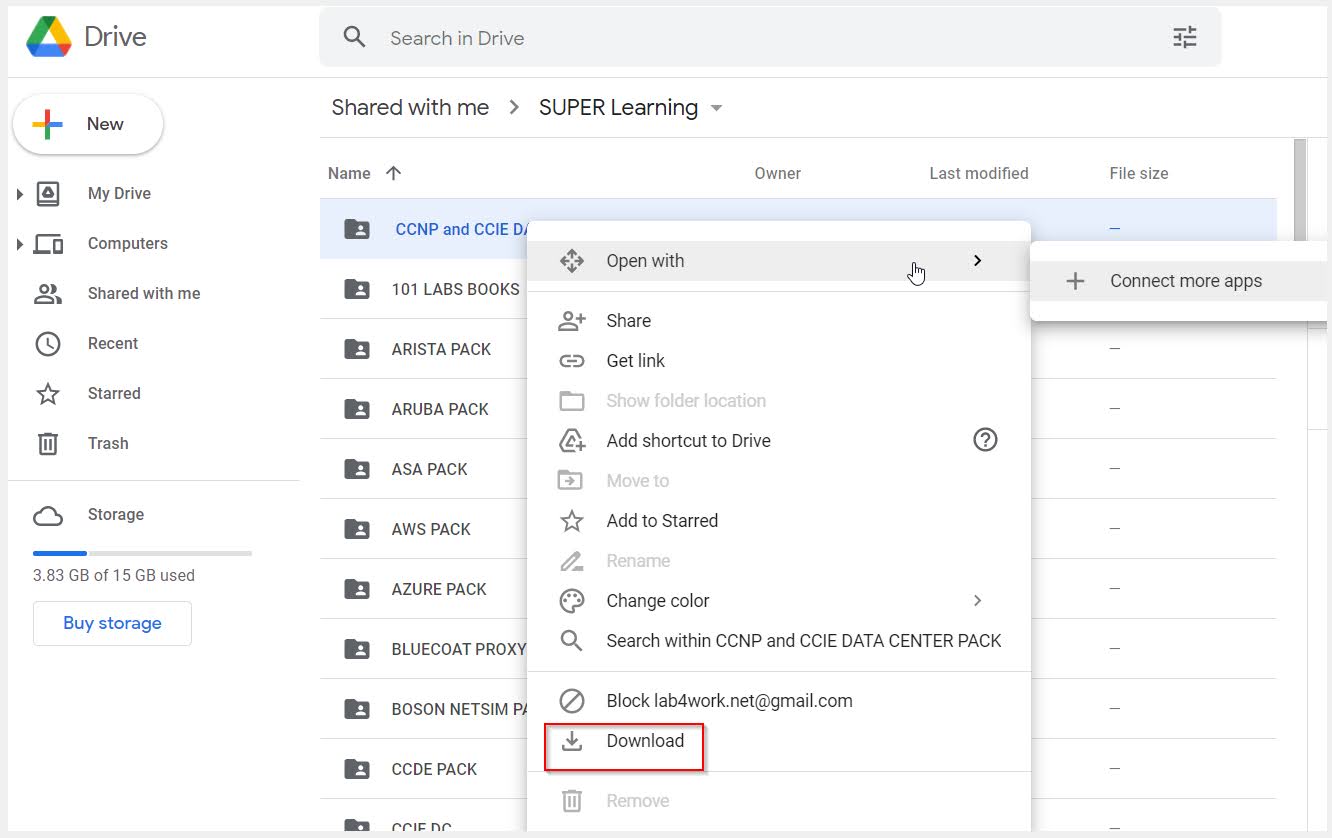Click the Add to Starred star icon

[x=572, y=521]
